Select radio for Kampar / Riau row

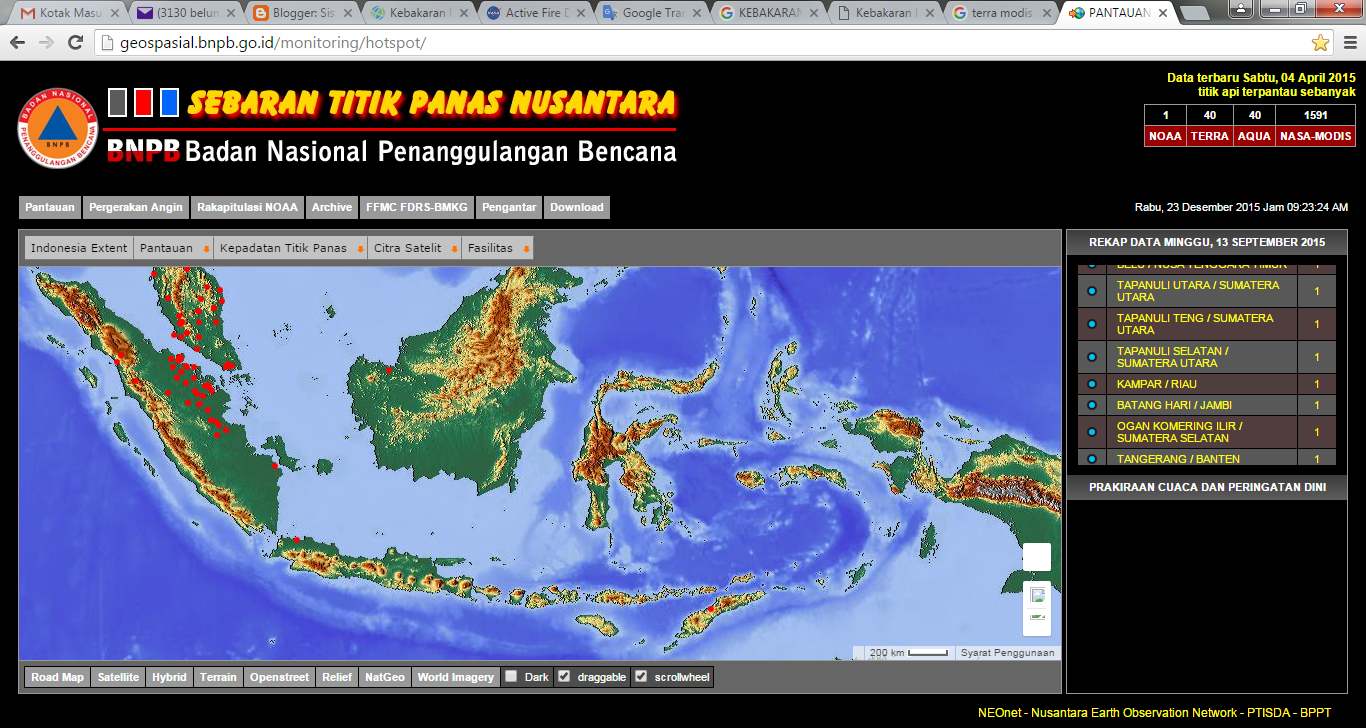[1092, 384]
